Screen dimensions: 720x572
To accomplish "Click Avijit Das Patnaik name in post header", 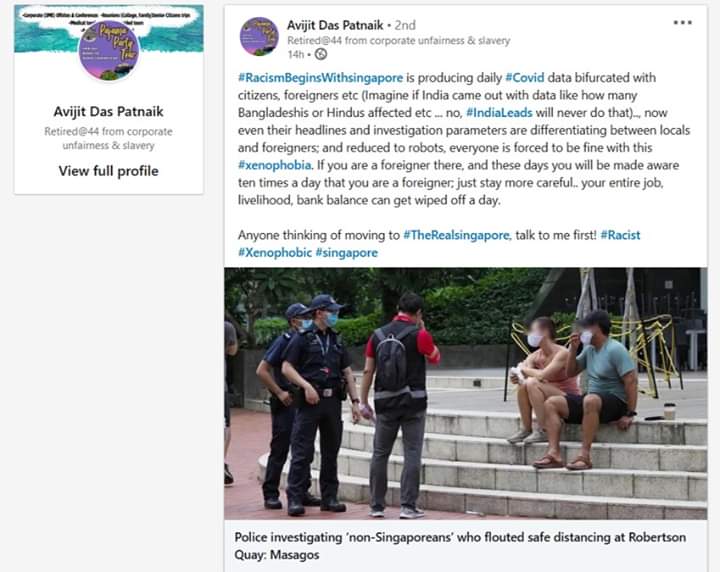I will pos(335,25).
